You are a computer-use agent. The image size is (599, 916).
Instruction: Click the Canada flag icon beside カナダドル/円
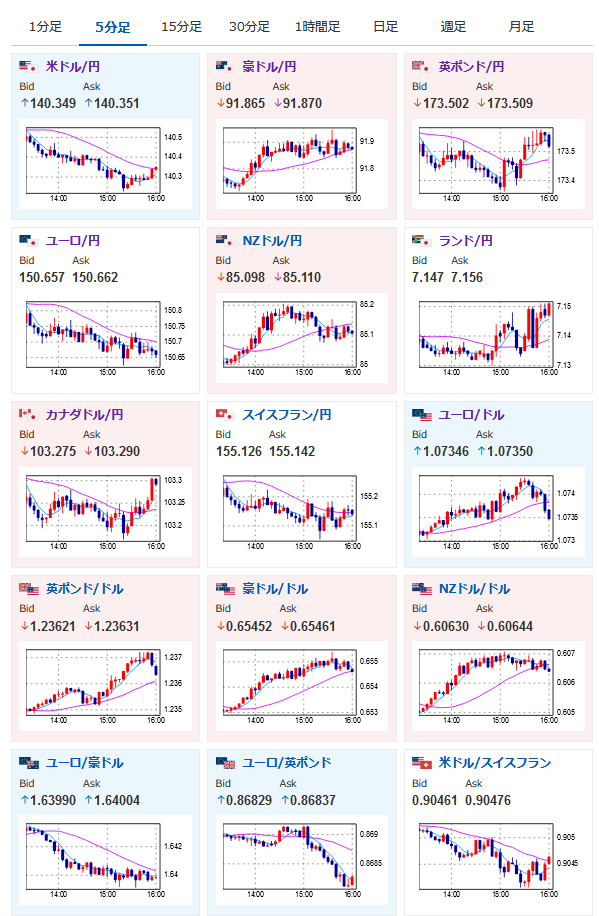pos(27,414)
